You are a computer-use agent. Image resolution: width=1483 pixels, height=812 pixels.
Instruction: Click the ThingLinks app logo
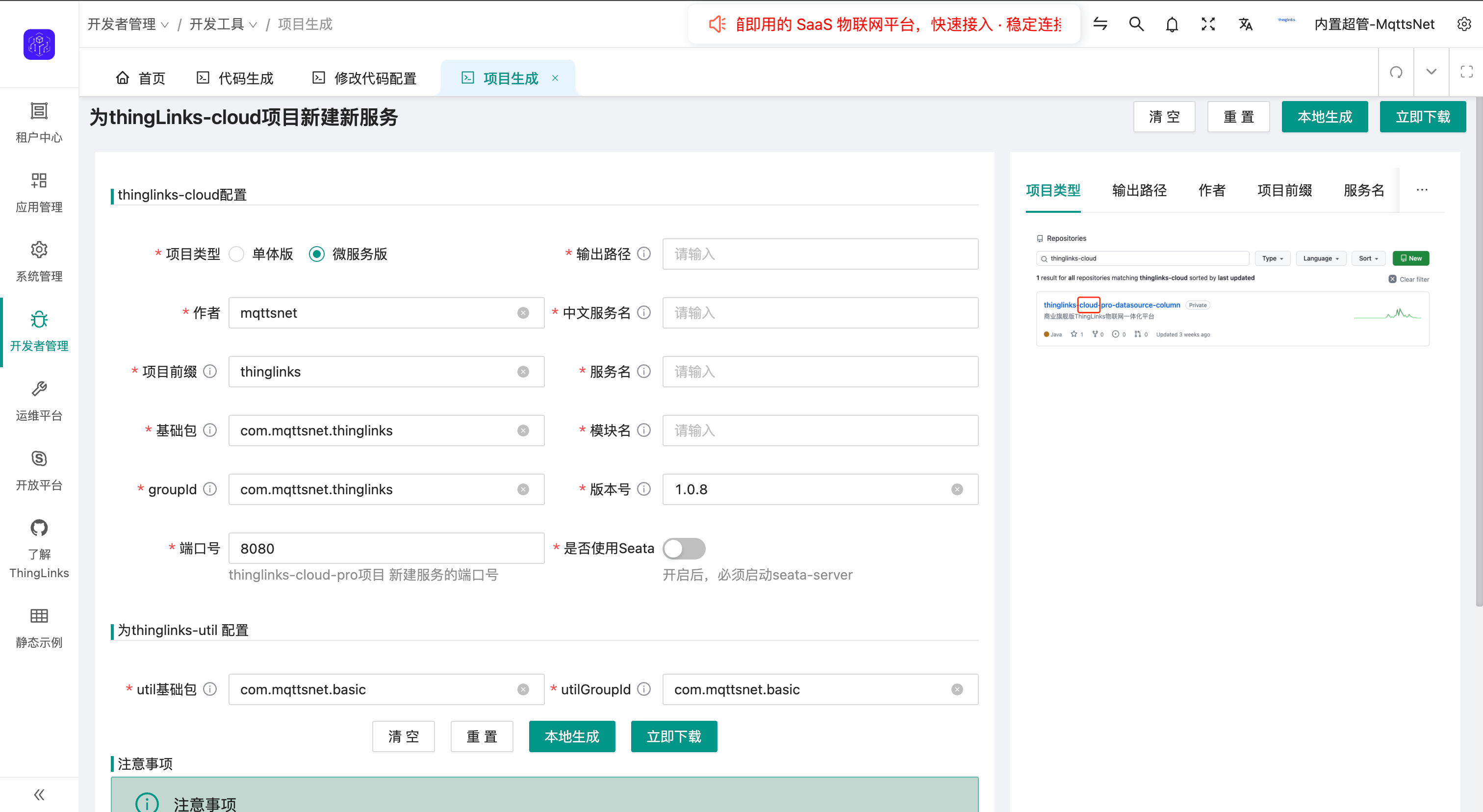[x=39, y=44]
